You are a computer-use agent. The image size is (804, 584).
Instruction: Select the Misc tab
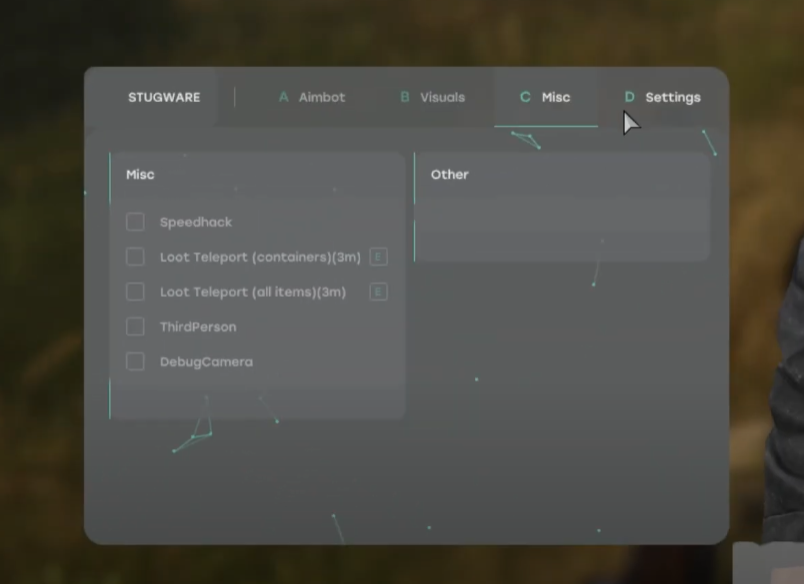pyautogui.click(x=545, y=97)
